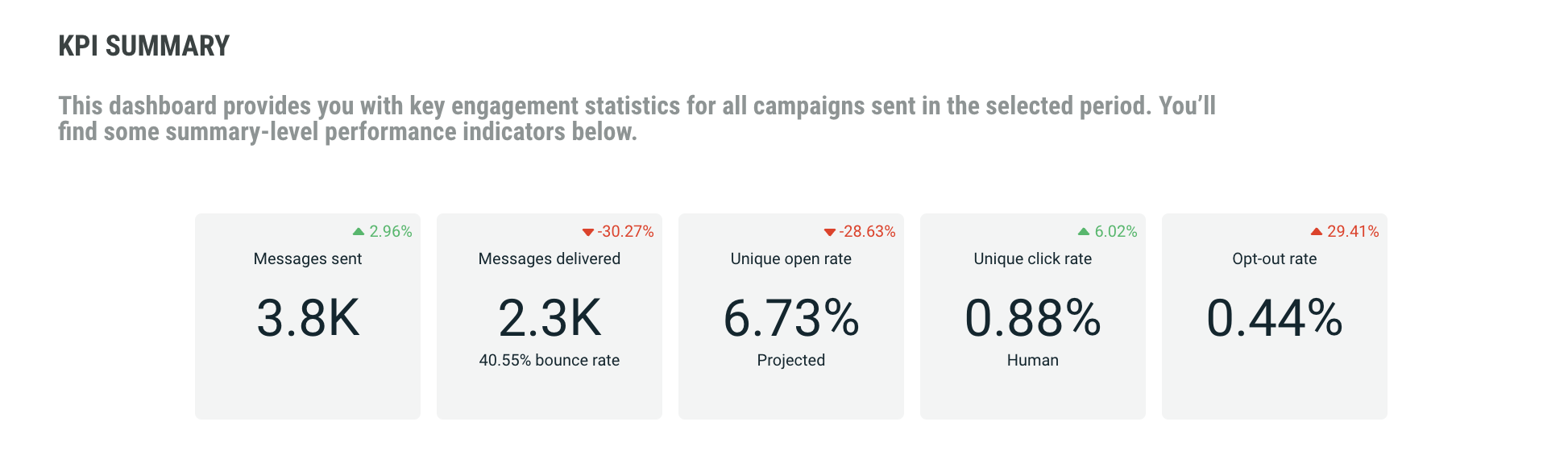Click the 6.02% change indicator

(1116, 232)
